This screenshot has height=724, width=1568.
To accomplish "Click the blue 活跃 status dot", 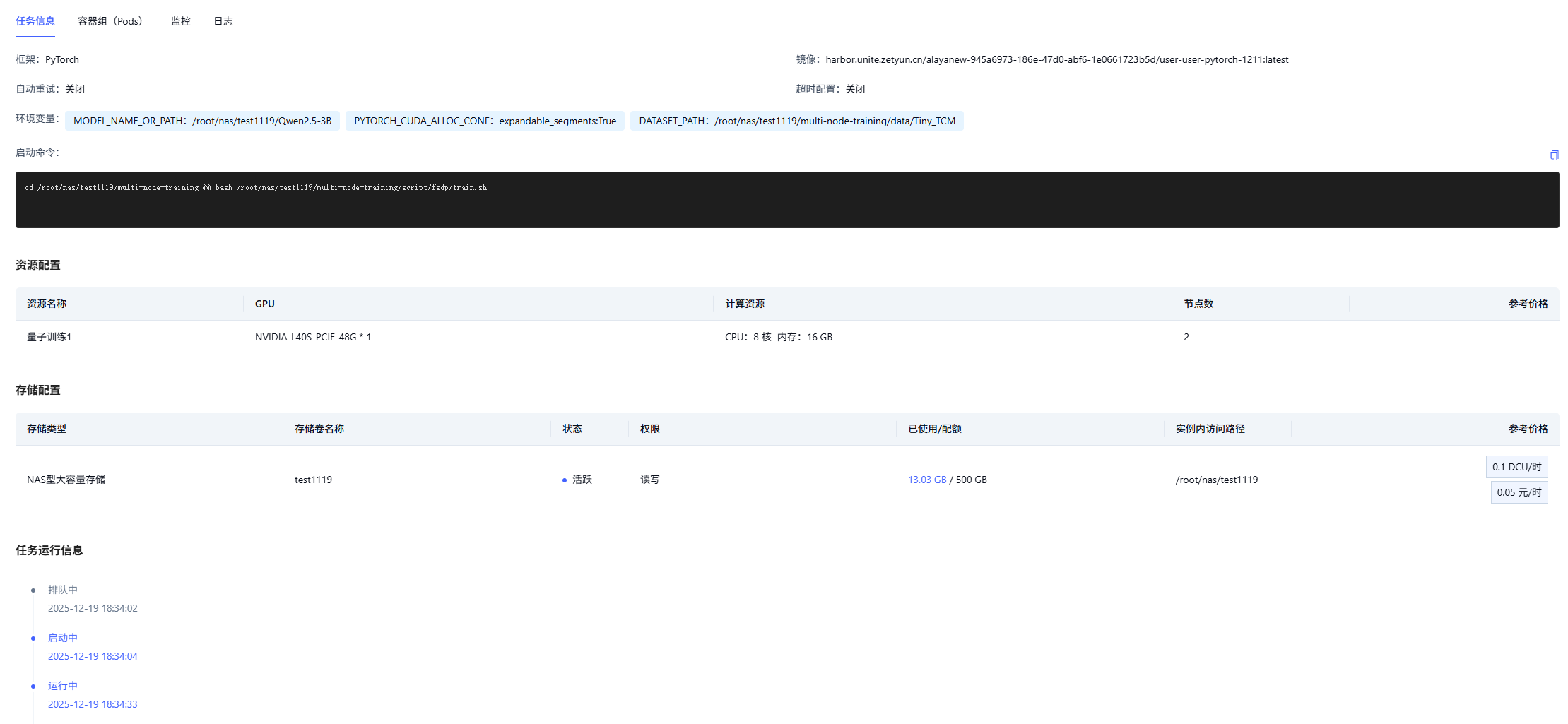I will coord(565,480).
